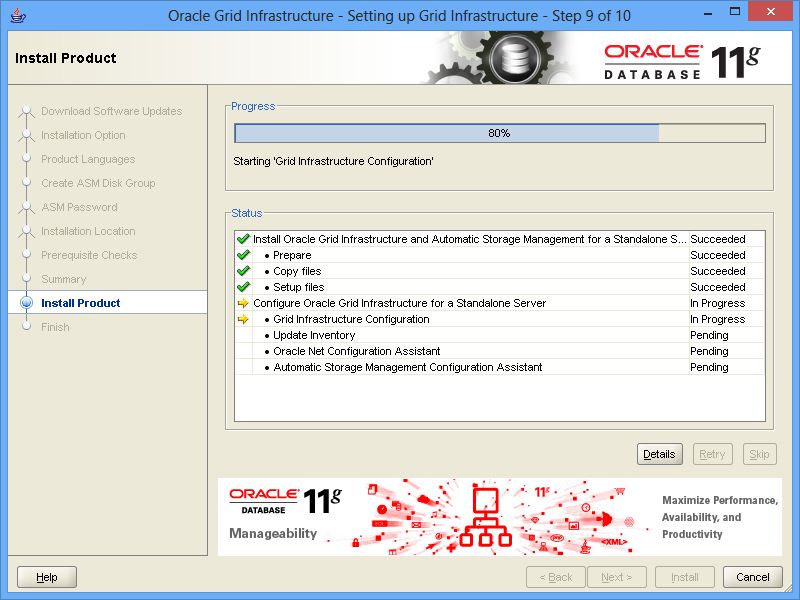Click the Back button

coord(556,577)
